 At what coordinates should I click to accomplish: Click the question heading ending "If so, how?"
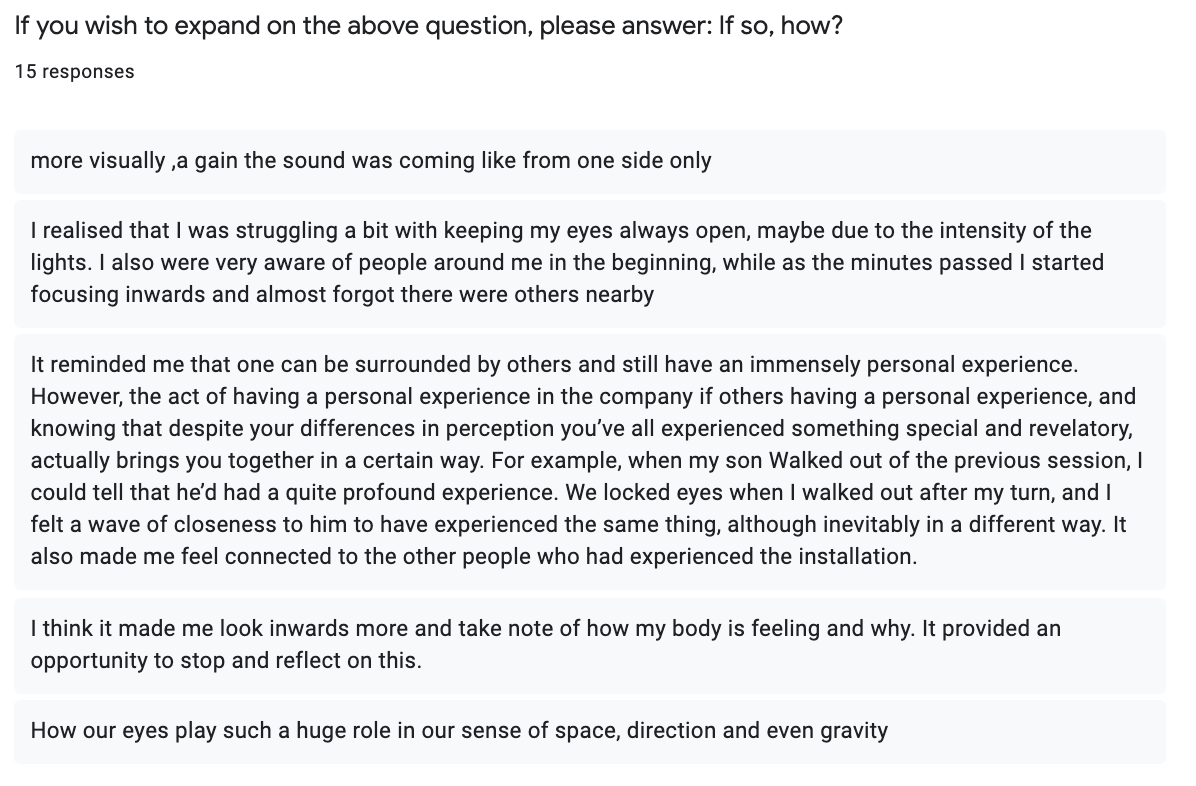tap(428, 25)
